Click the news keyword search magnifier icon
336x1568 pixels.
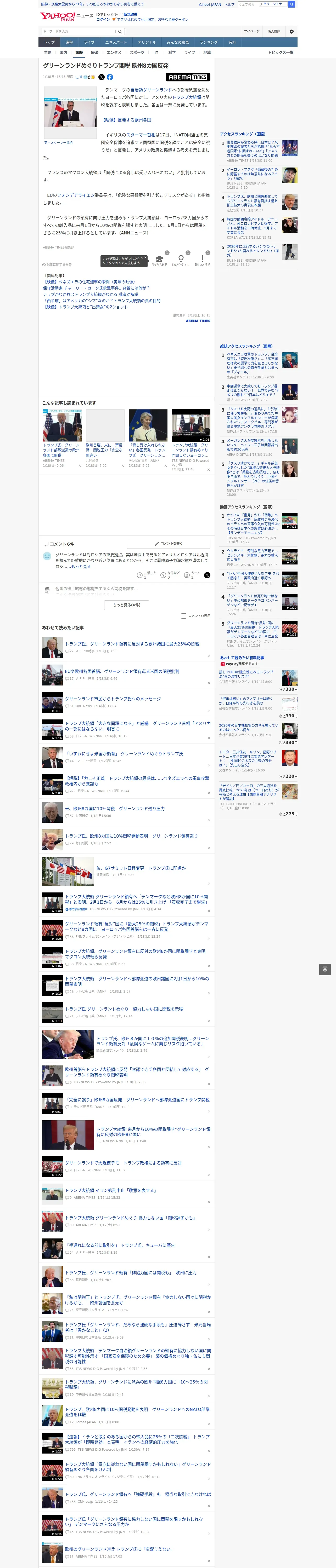[120, 31]
